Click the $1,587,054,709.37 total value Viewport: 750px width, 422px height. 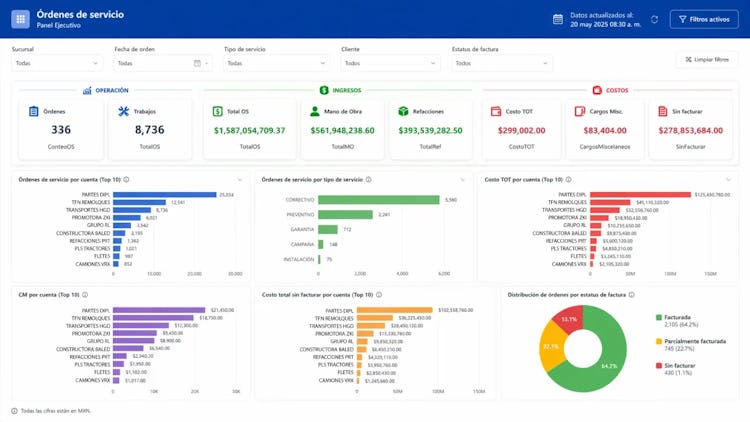point(250,131)
